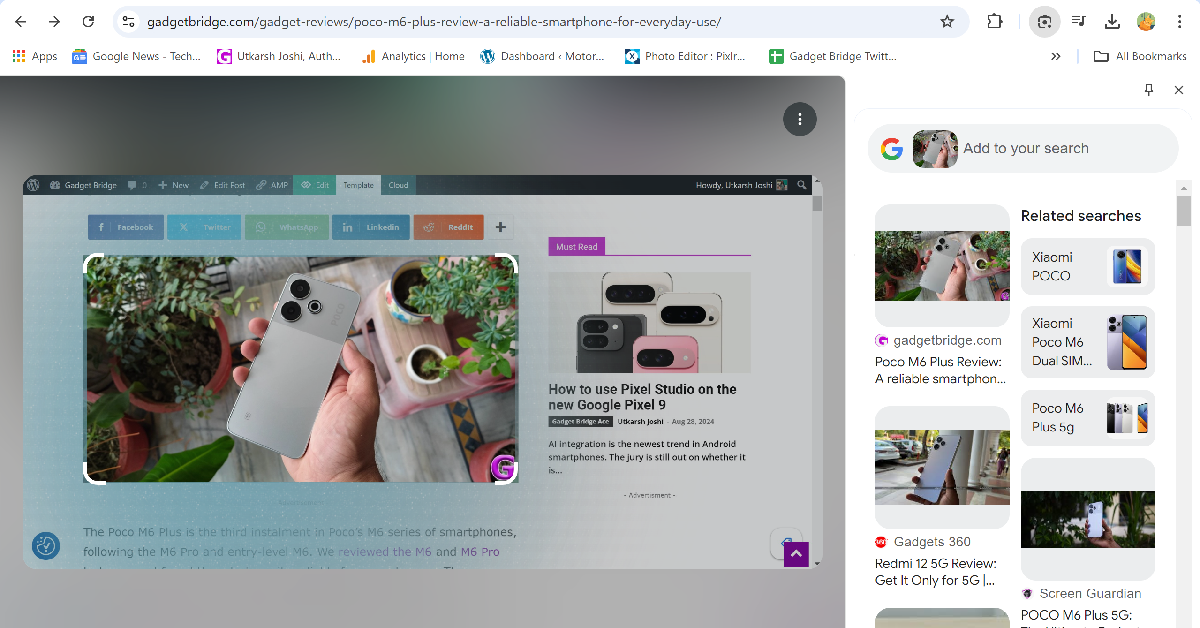The image size is (1200, 628).
Task: Open Google News - Tech bookmark
Action: [x=137, y=56]
